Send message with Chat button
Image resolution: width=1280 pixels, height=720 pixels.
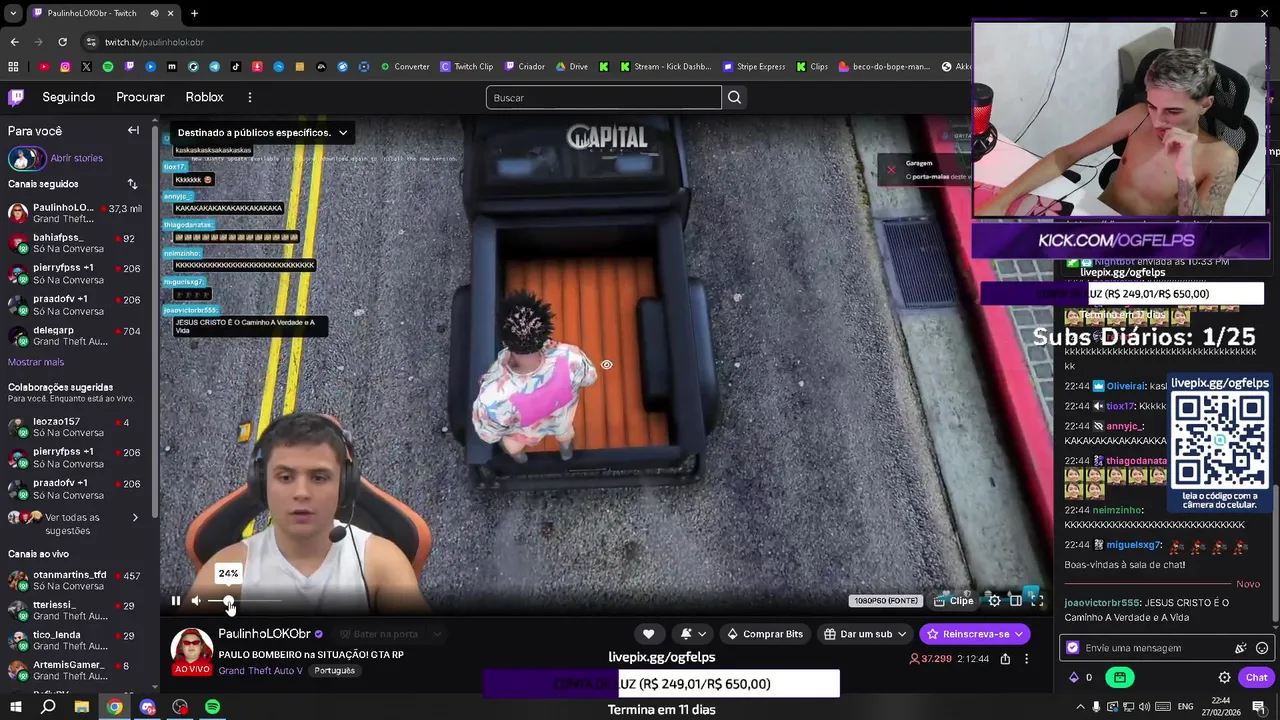(x=1256, y=677)
